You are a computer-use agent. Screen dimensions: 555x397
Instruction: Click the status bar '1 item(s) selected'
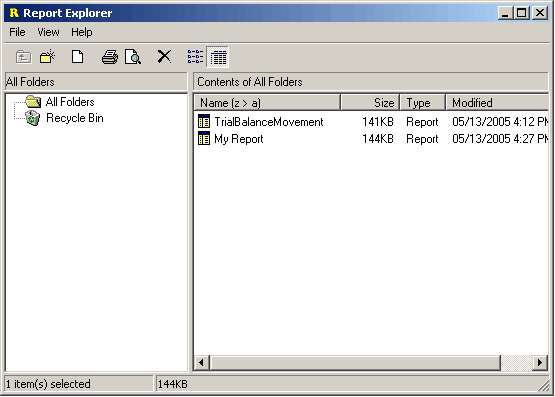click(48, 384)
